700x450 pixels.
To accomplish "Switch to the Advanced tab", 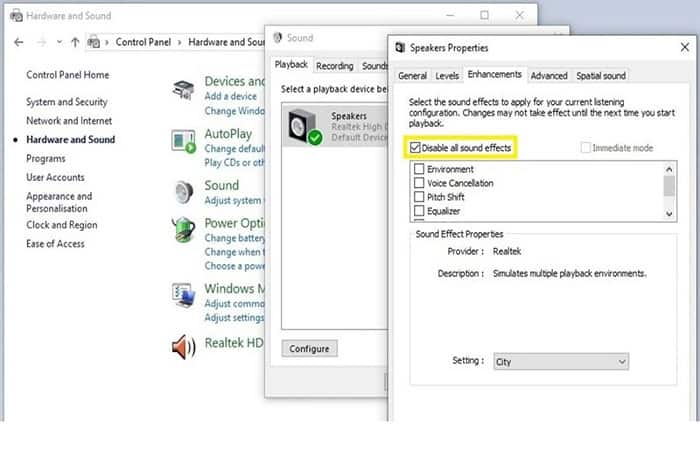I will pos(549,76).
